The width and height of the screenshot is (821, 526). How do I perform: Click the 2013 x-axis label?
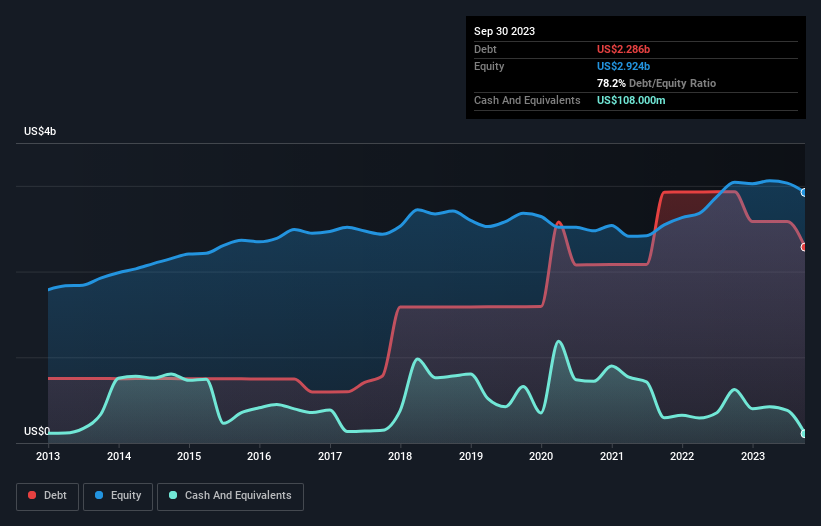pyautogui.click(x=48, y=456)
